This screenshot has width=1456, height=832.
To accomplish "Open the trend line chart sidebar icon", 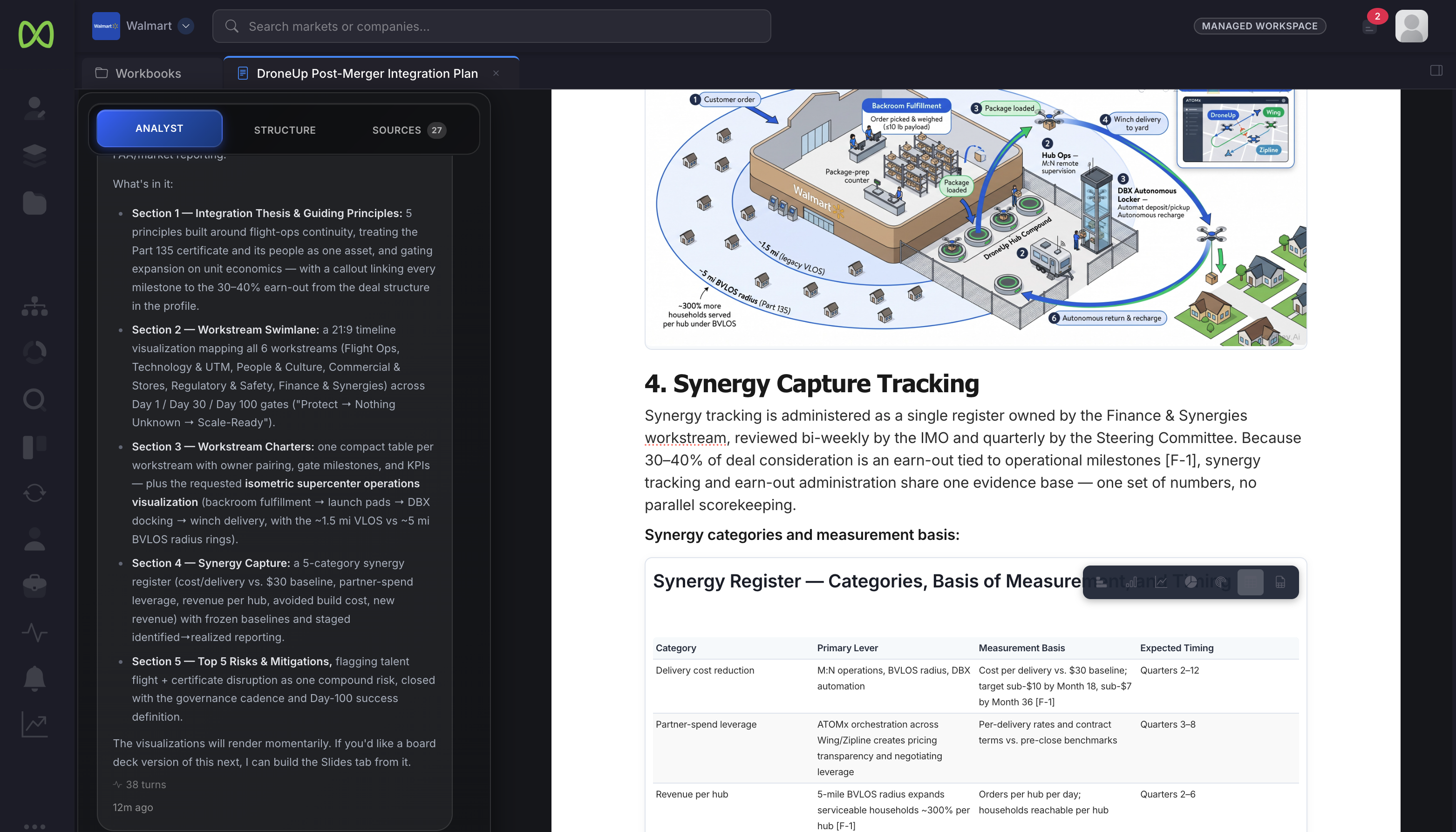I will pyautogui.click(x=35, y=724).
